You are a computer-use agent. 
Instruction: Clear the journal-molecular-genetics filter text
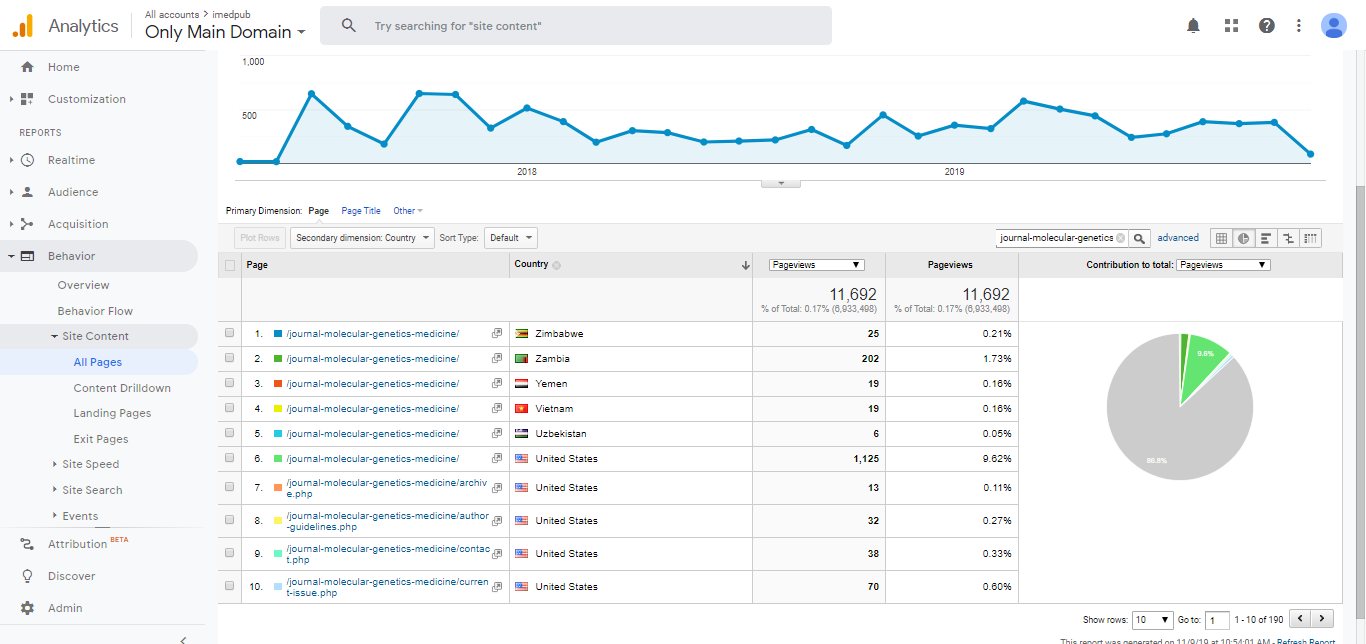tap(1120, 238)
